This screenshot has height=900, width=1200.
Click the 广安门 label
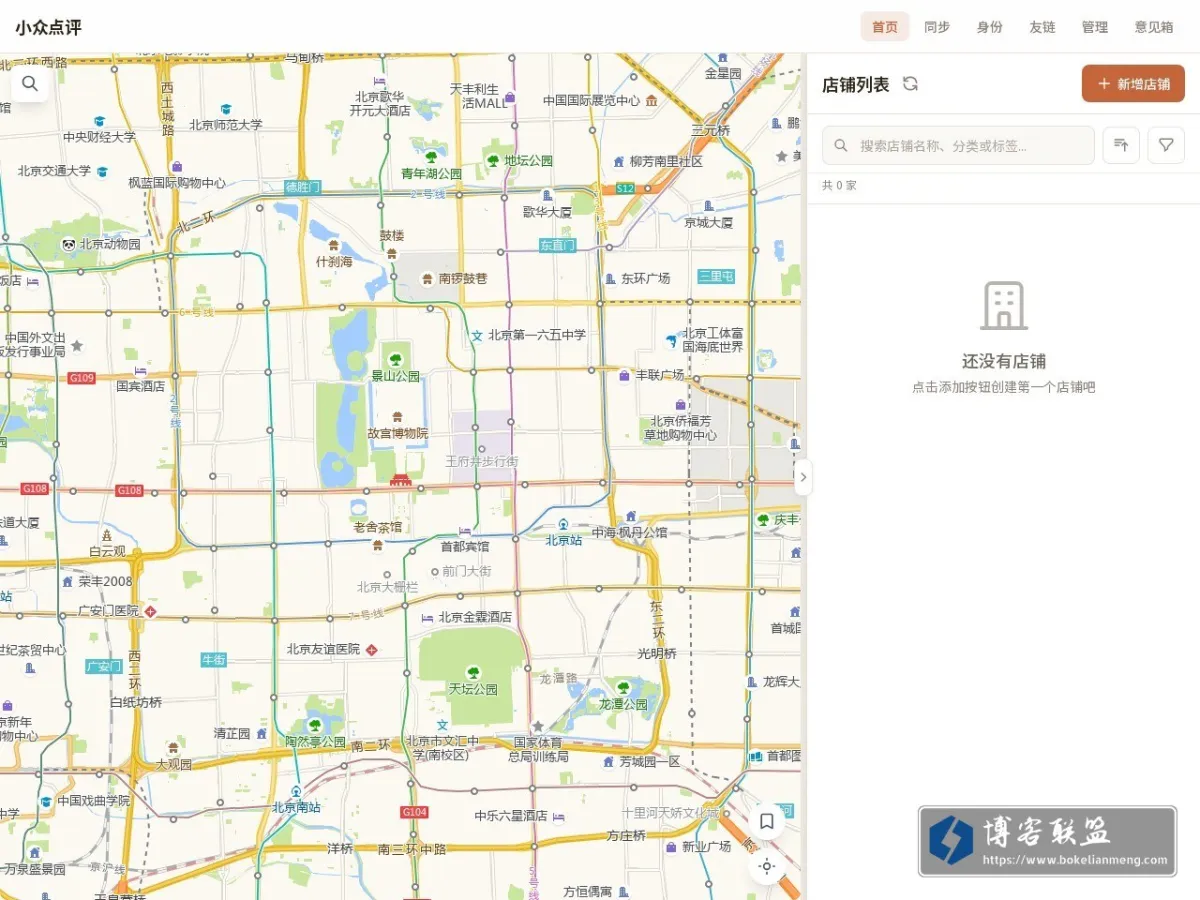tap(104, 666)
